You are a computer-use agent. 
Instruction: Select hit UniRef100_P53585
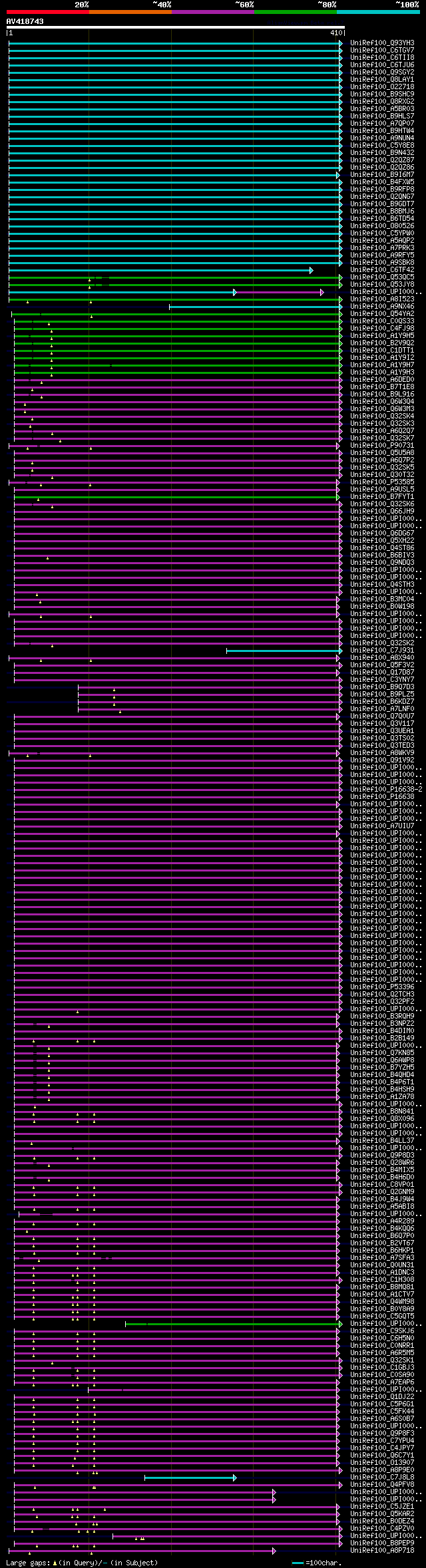382,482
